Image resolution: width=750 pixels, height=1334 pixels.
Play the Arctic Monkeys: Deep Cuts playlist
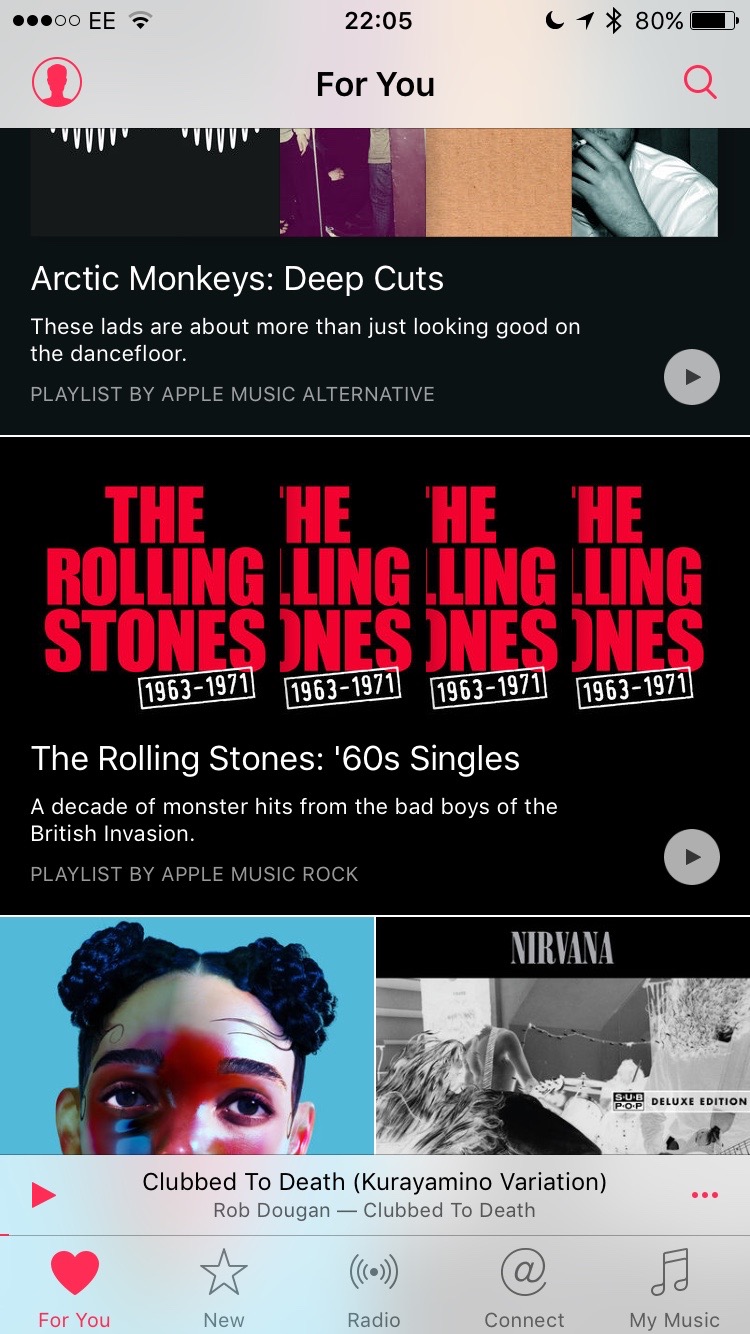tap(692, 377)
